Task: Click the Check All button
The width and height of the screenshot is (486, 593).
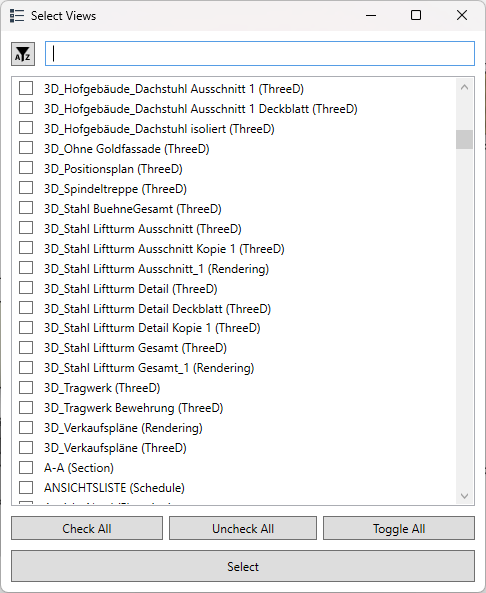Action: [87, 528]
